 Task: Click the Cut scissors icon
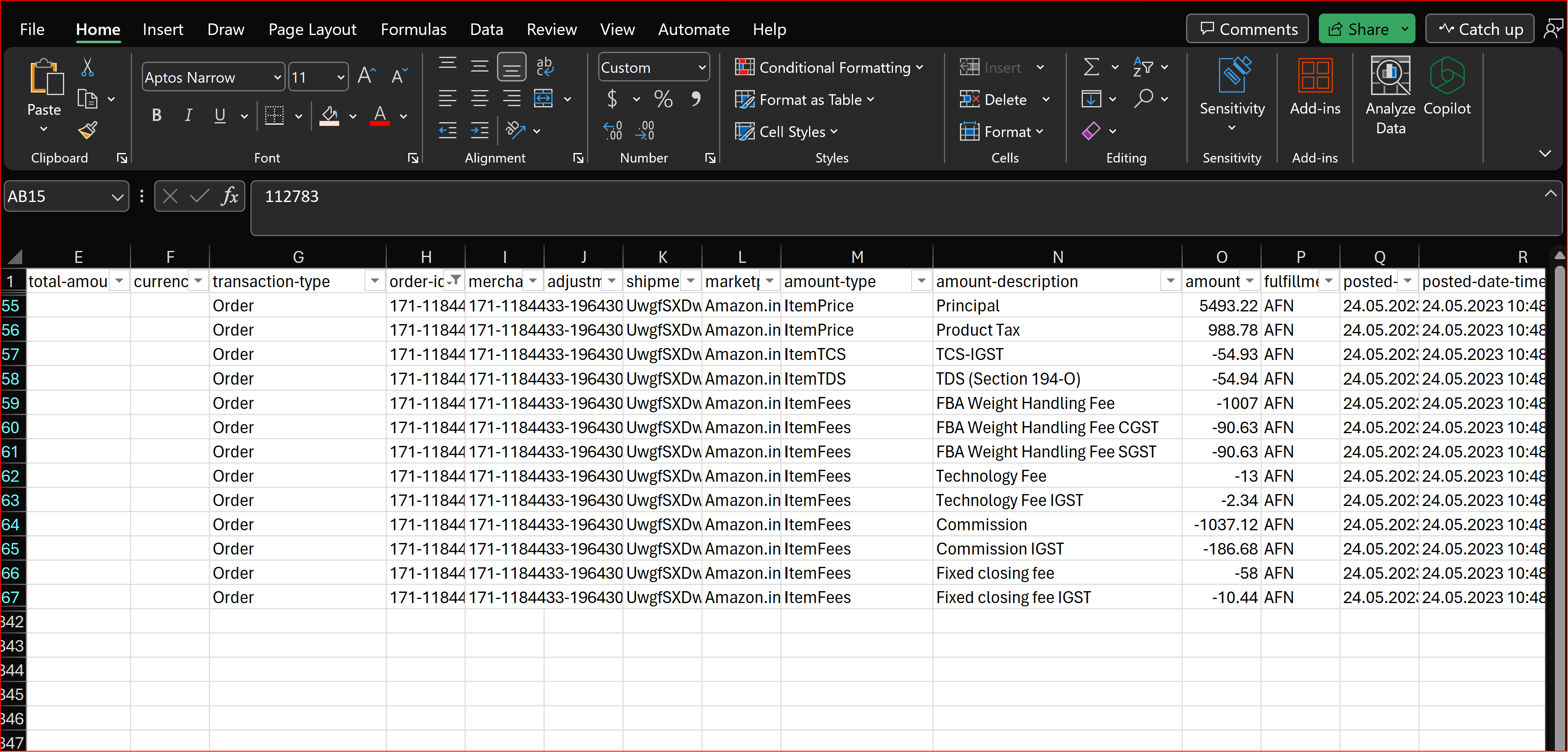[x=88, y=67]
